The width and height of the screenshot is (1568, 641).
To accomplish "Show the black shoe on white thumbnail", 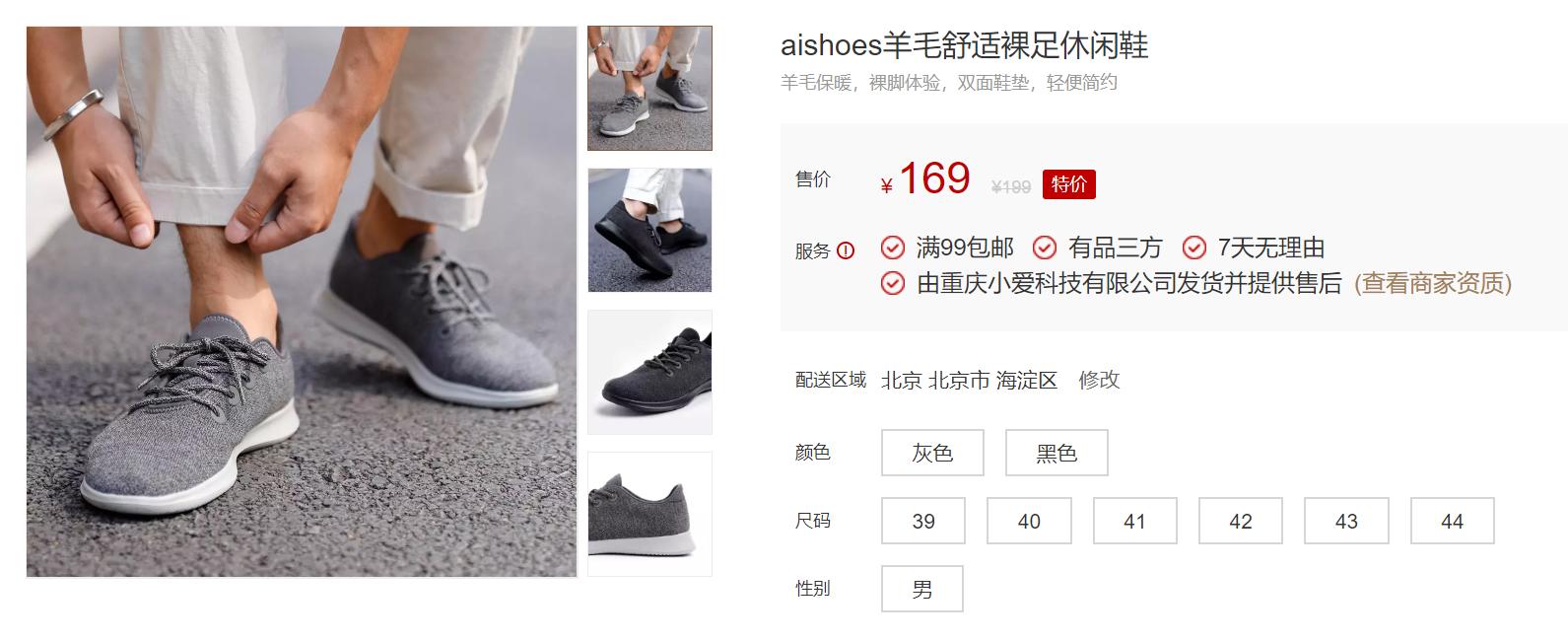I will click(649, 372).
